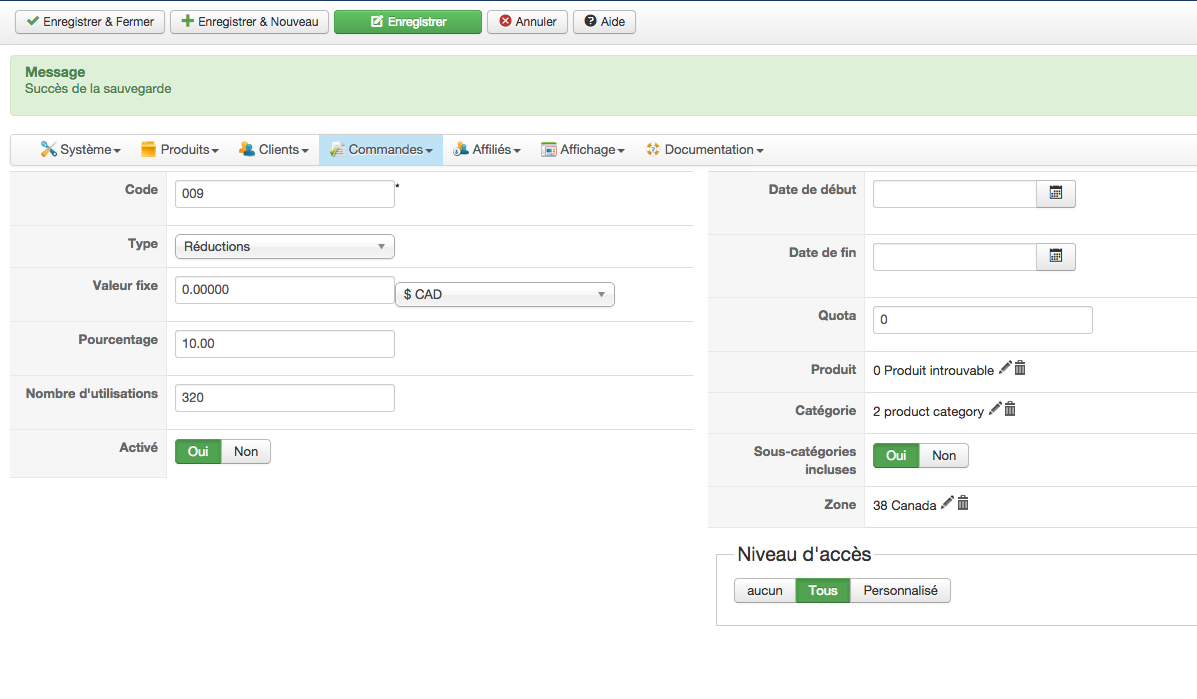Open the $ CAD currency dropdown
Screen dimensions: 1197x699
[x=505, y=295]
